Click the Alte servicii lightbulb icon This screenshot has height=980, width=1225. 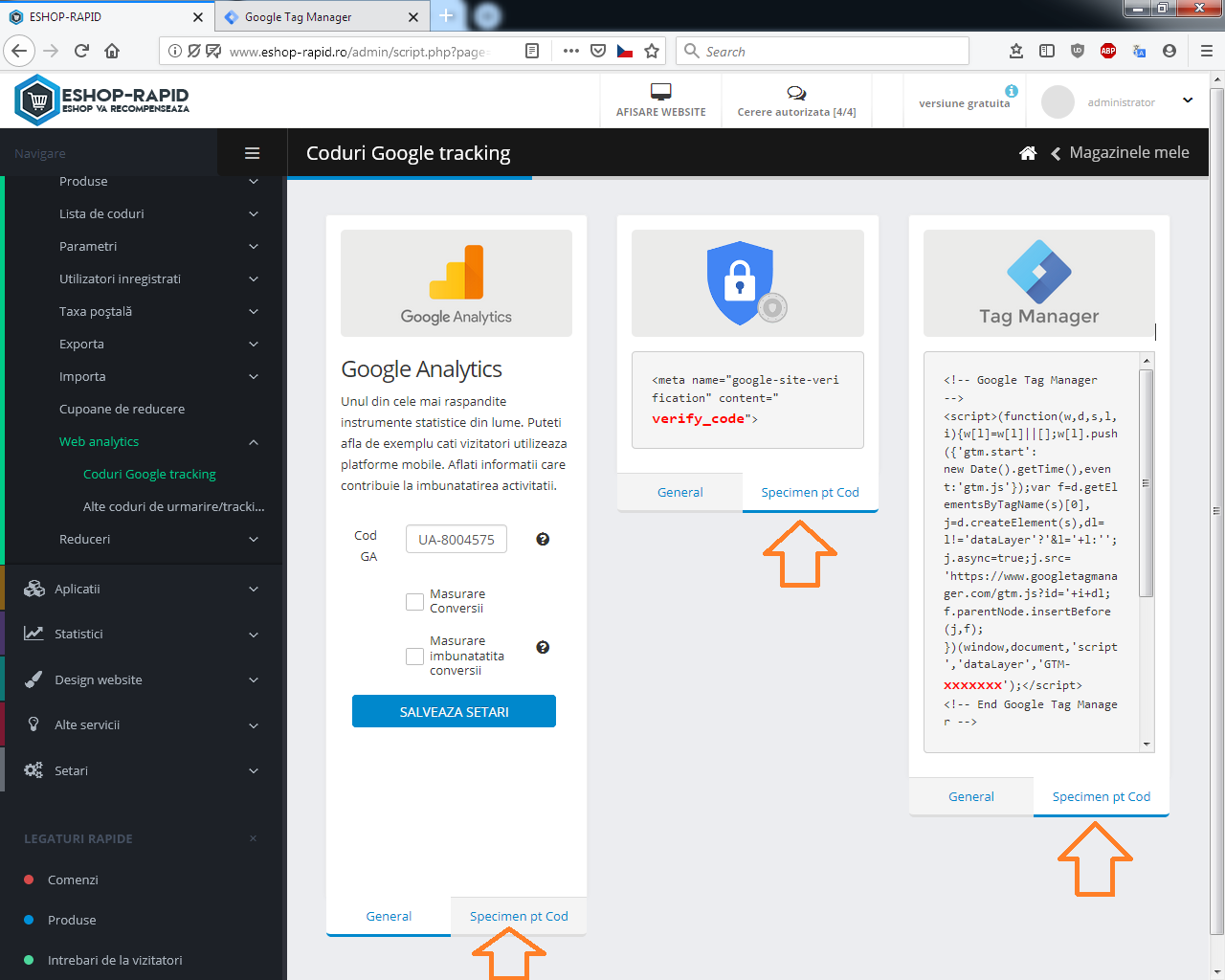tap(33, 724)
